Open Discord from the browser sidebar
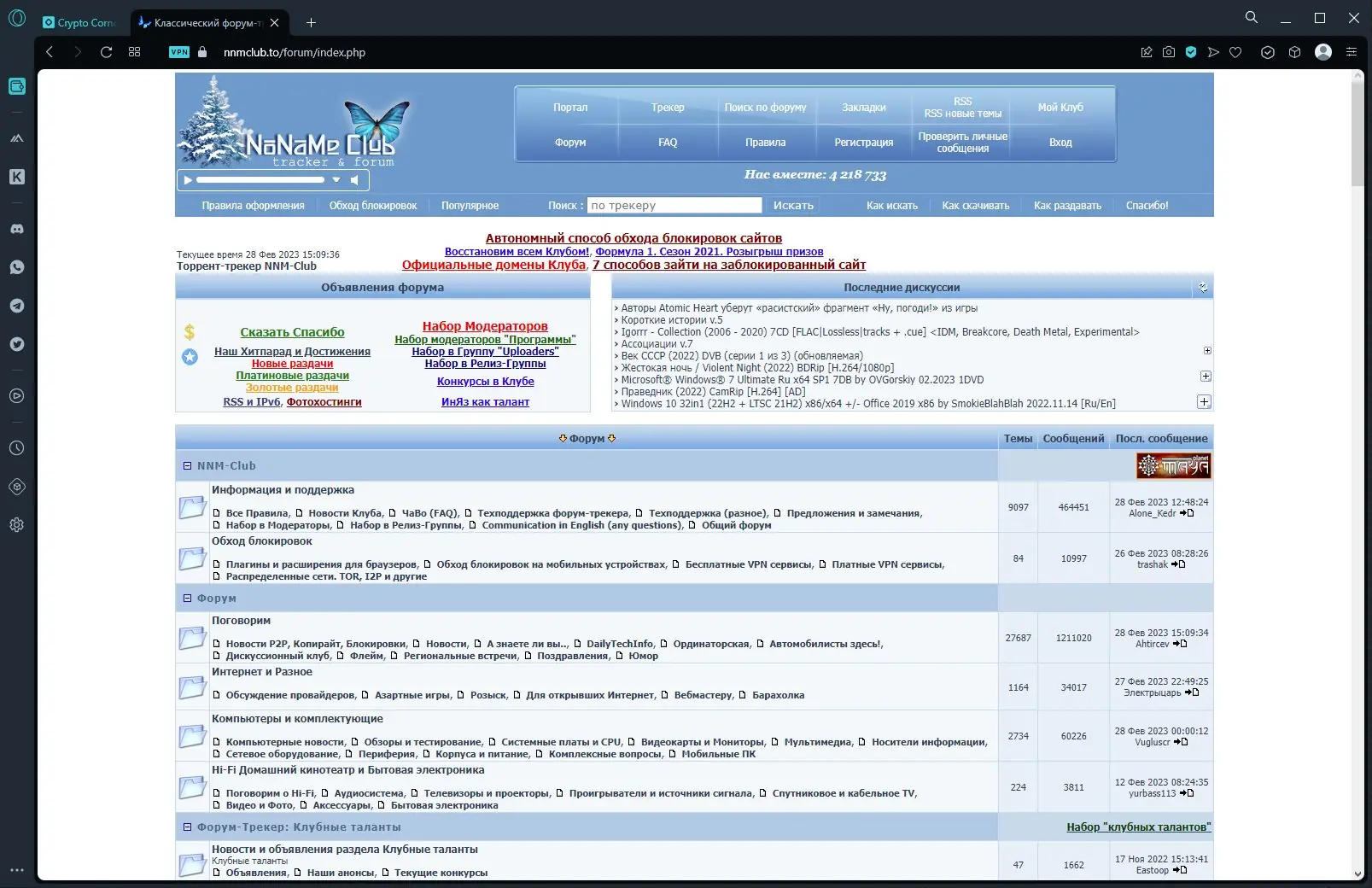The height and width of the screenshot is (888, 1372). coord(17,229)
